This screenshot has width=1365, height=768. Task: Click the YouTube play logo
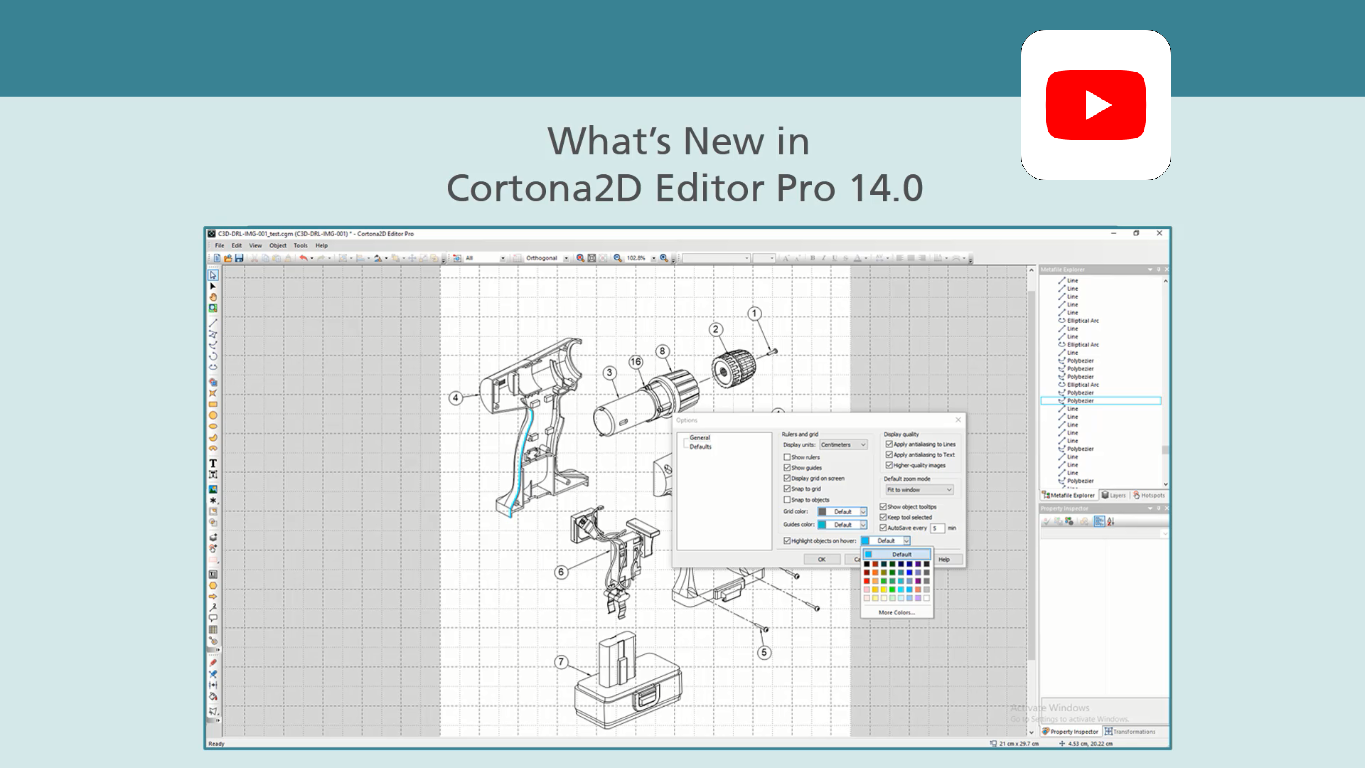pos(1095,105)
